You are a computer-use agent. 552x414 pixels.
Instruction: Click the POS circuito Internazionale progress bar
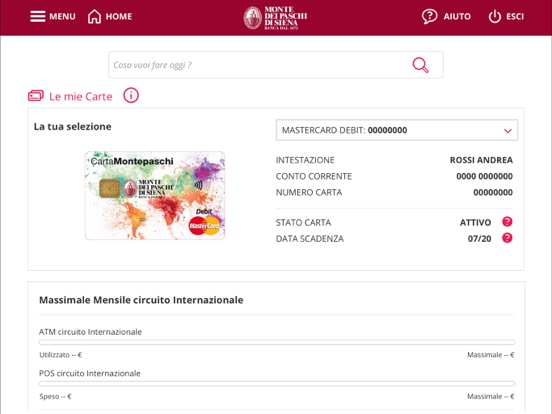click(x=277, y=383)
